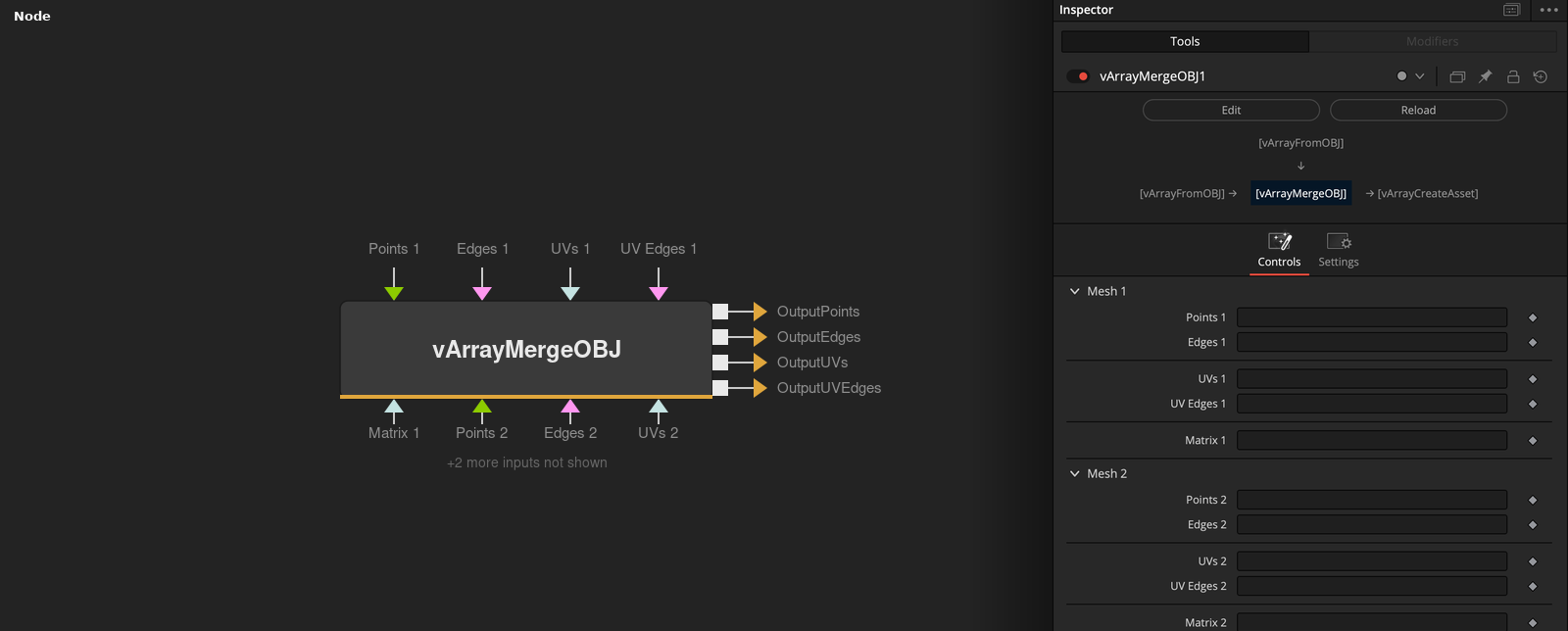The height and width of the screenshot is (631, 1568).
Task: Click the Points 1 input field
Action: click(x=1372, y=317)
